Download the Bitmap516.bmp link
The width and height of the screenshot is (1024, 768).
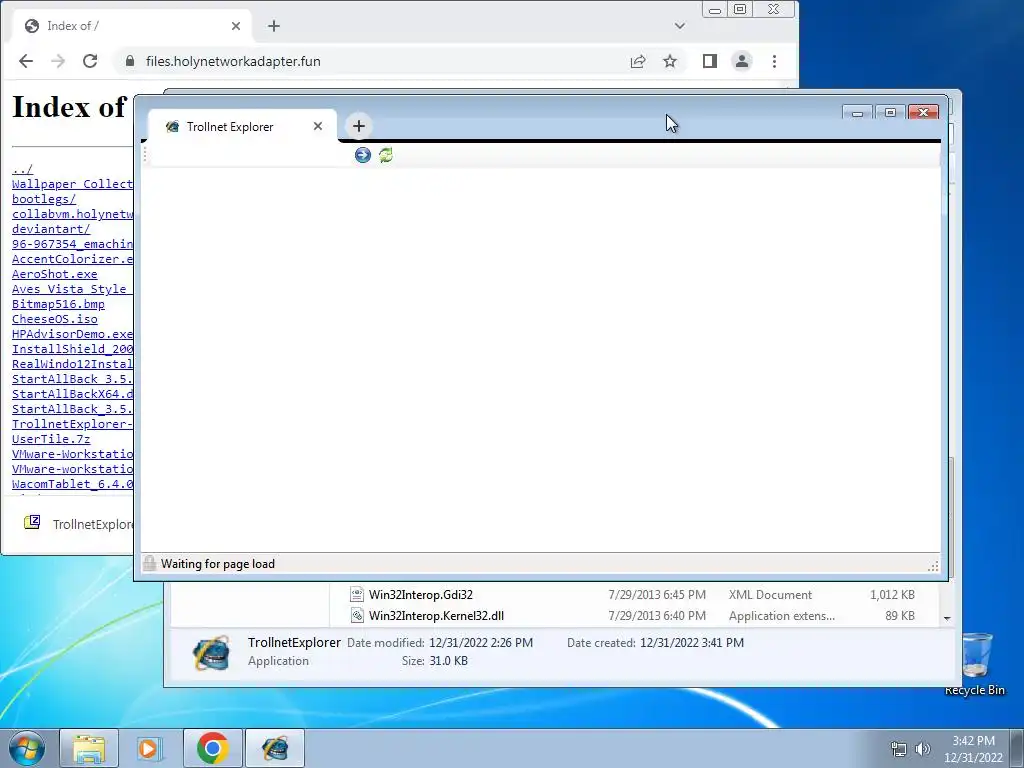coord(58,304)
